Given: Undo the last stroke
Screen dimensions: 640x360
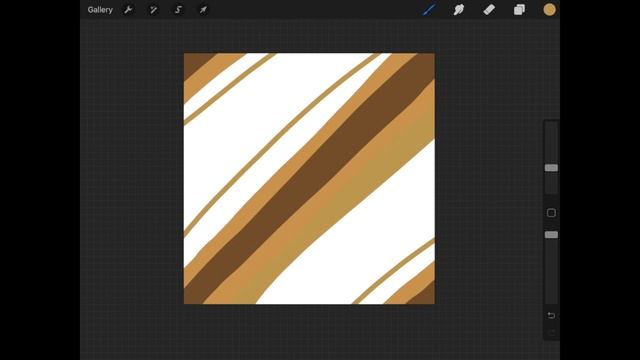Looking at the screenshot, I should click(551, 315).
